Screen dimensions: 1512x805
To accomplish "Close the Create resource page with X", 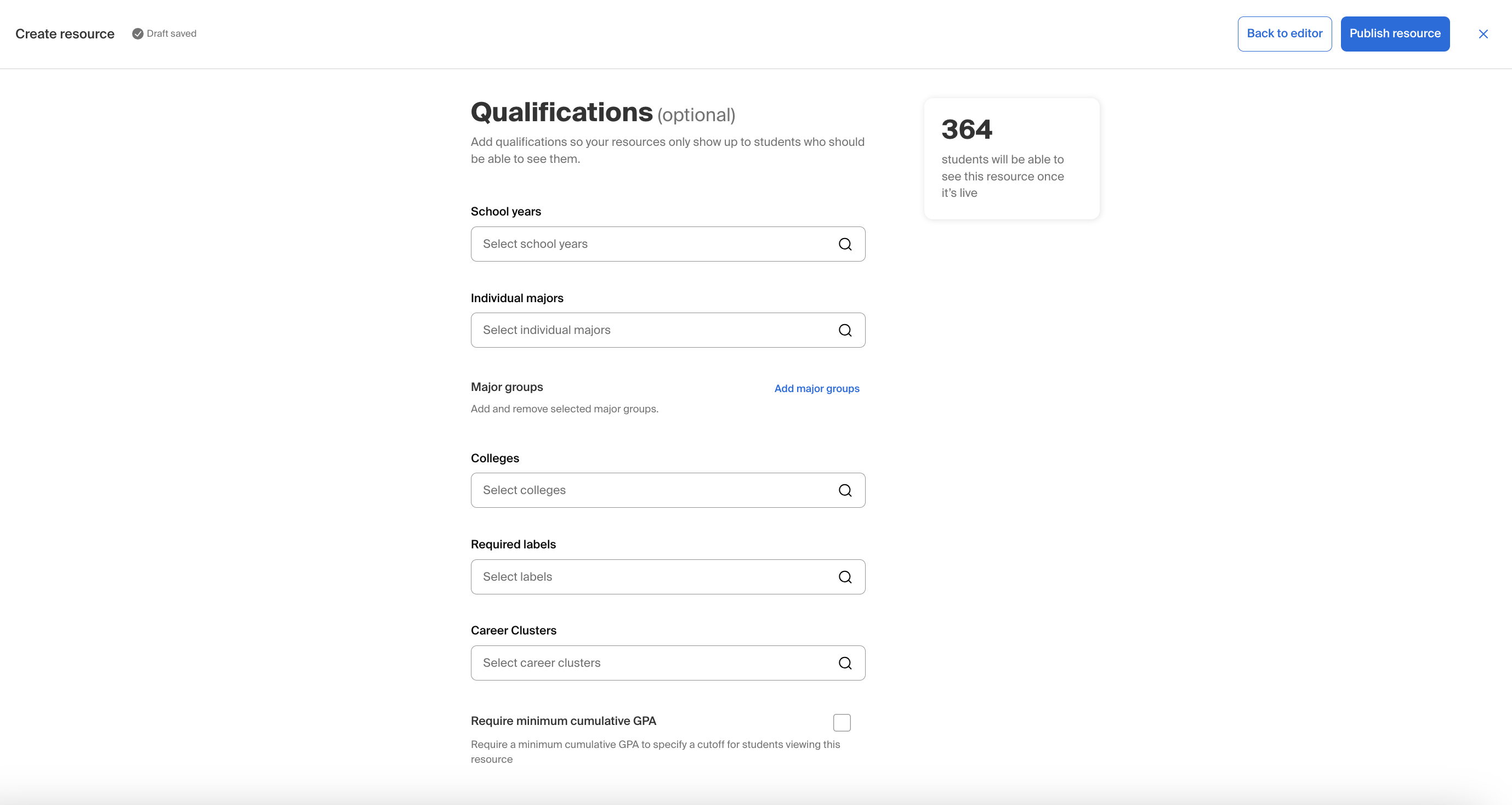I will click(x=1482, y=34).
